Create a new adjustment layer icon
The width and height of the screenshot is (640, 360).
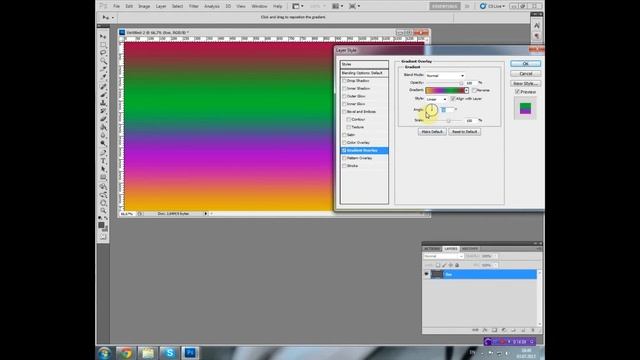[x=504, y=330]
